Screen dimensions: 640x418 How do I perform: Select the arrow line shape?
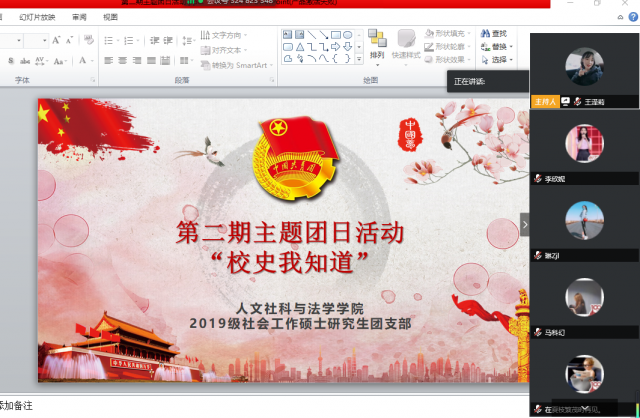(x=324, y=35)
